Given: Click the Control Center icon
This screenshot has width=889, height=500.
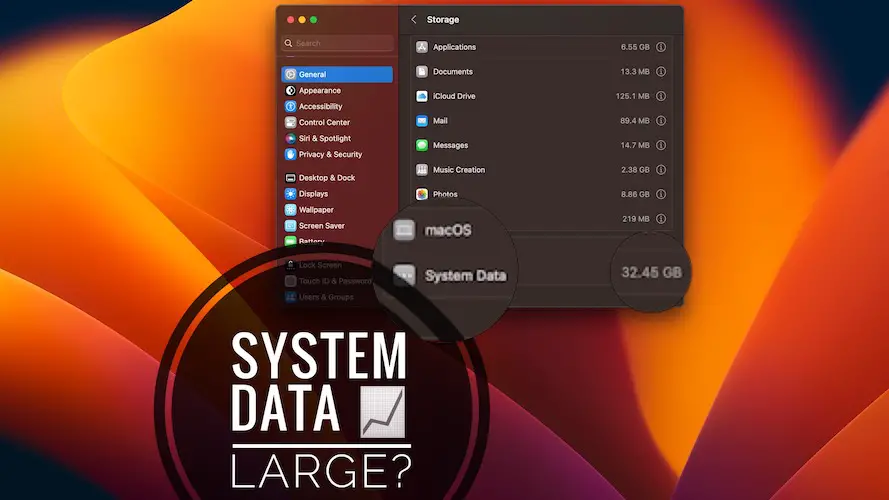Looking at the screenshot, I should coord(290,122).
